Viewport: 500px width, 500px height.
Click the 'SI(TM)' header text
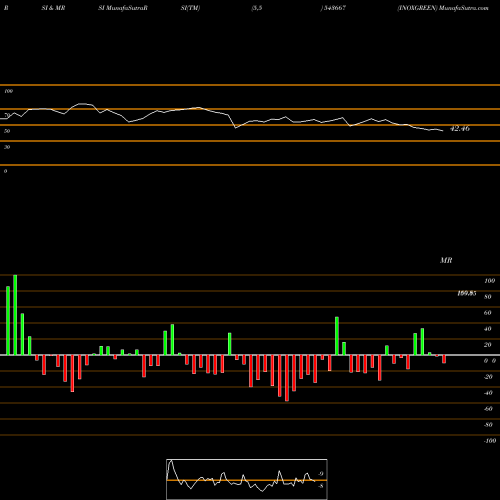[x=190, y=8]
